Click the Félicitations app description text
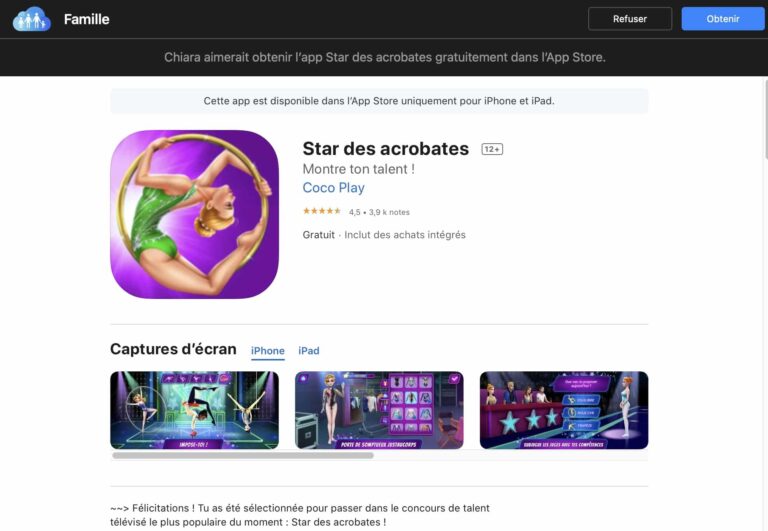Viewport: 768px width, 531px height. pyautogui.click(x=300, y=515)
